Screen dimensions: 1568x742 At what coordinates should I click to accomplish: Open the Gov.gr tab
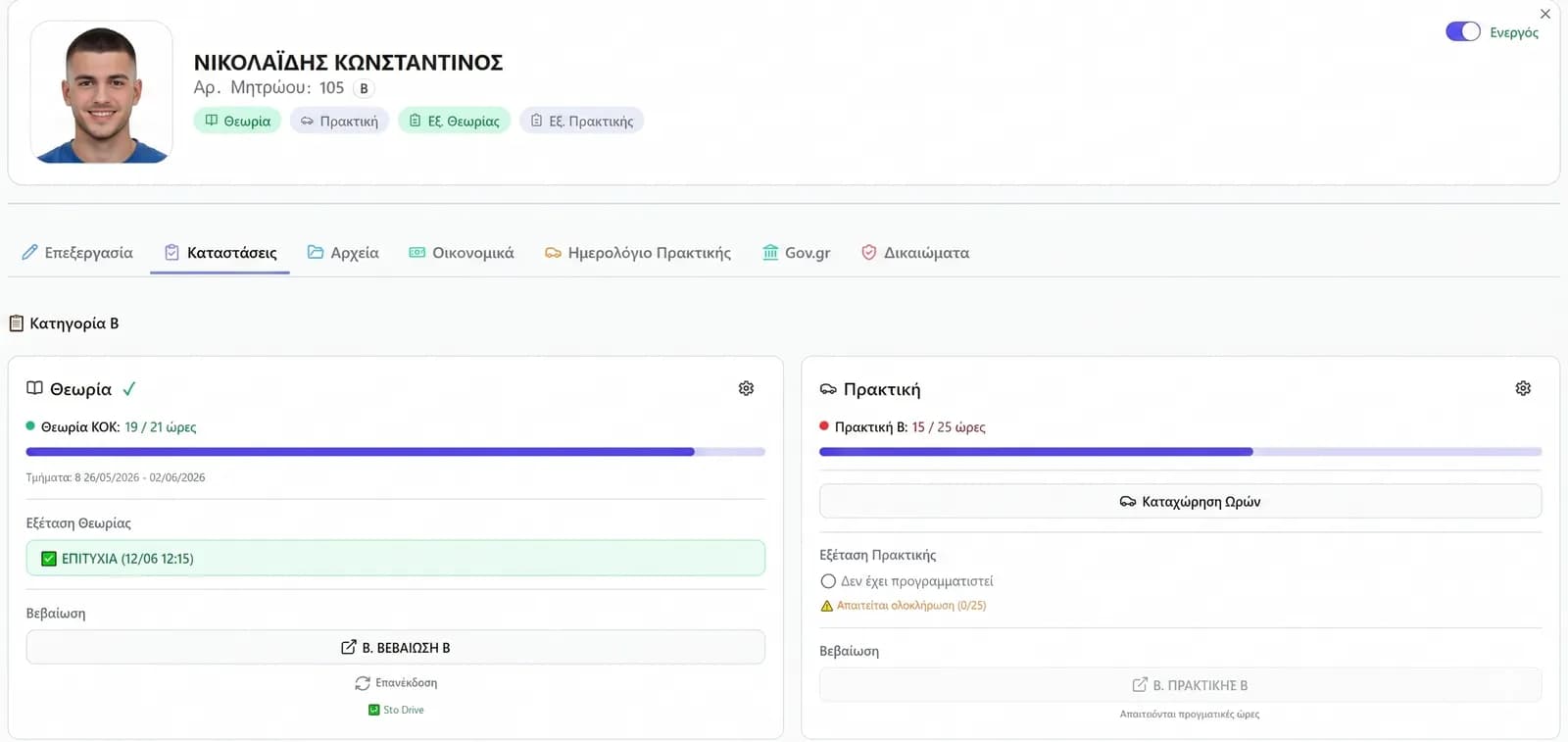point(796,253)
